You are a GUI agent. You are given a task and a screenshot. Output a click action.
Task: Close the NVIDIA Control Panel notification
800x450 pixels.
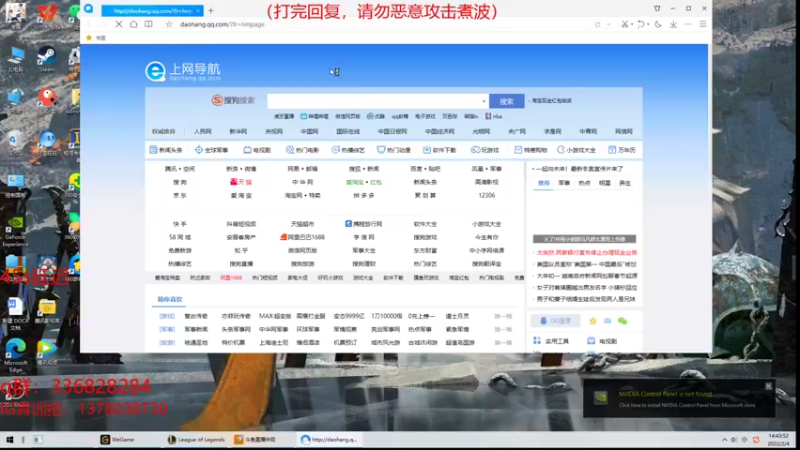pyautogui.click(x=768, y=386)
